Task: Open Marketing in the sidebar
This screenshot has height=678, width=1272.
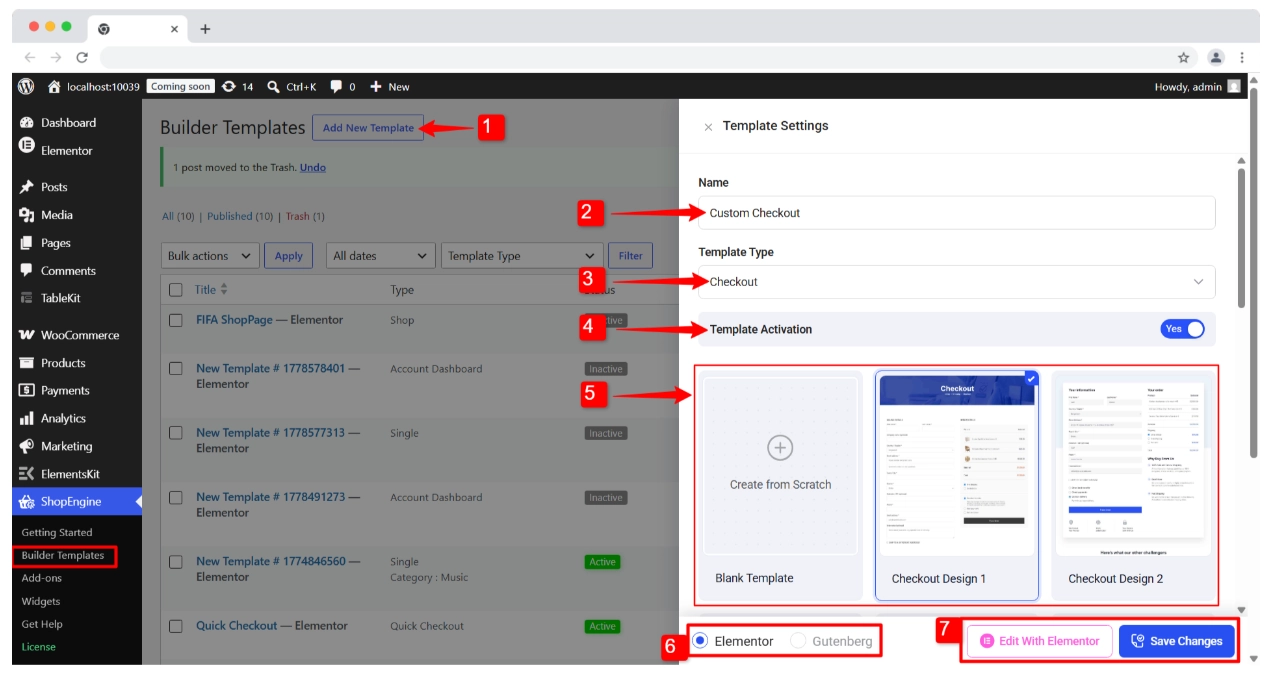Action: pyautogui.click(x=66, y=447)
